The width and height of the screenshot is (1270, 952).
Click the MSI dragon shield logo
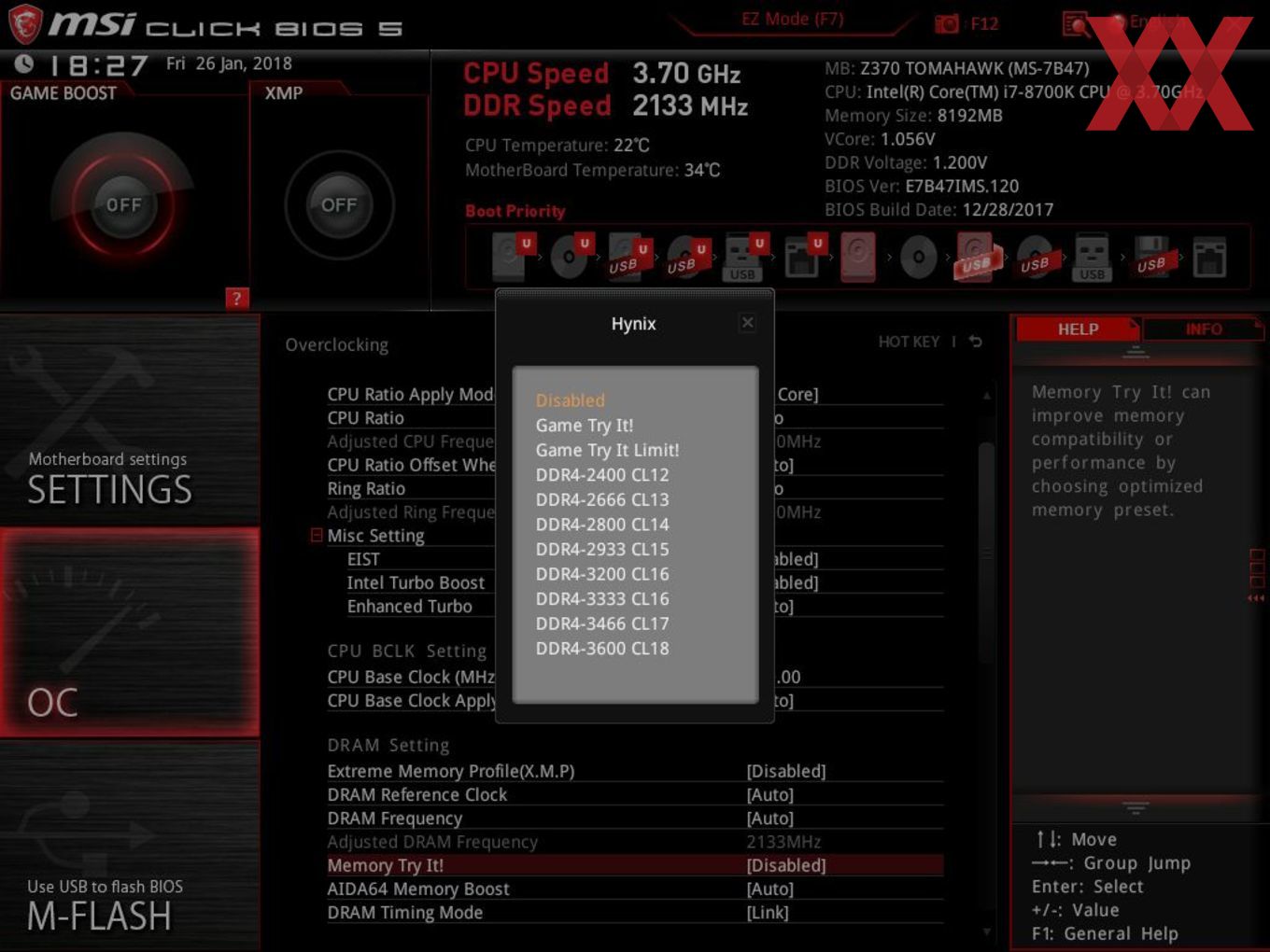coord(24,23)
